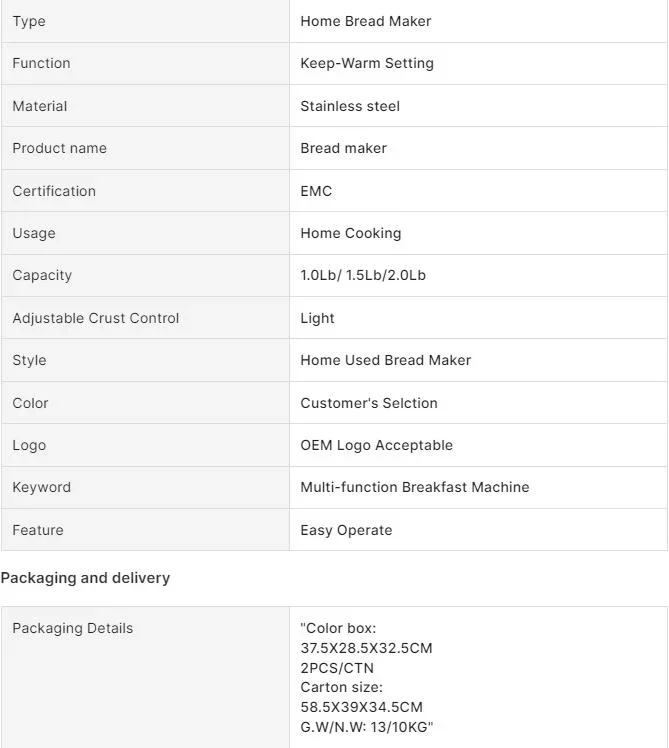The width and height of the screenshot is (669, 748).
Task: Click the "Light" crust control value
Action: [x=317, y=318]
